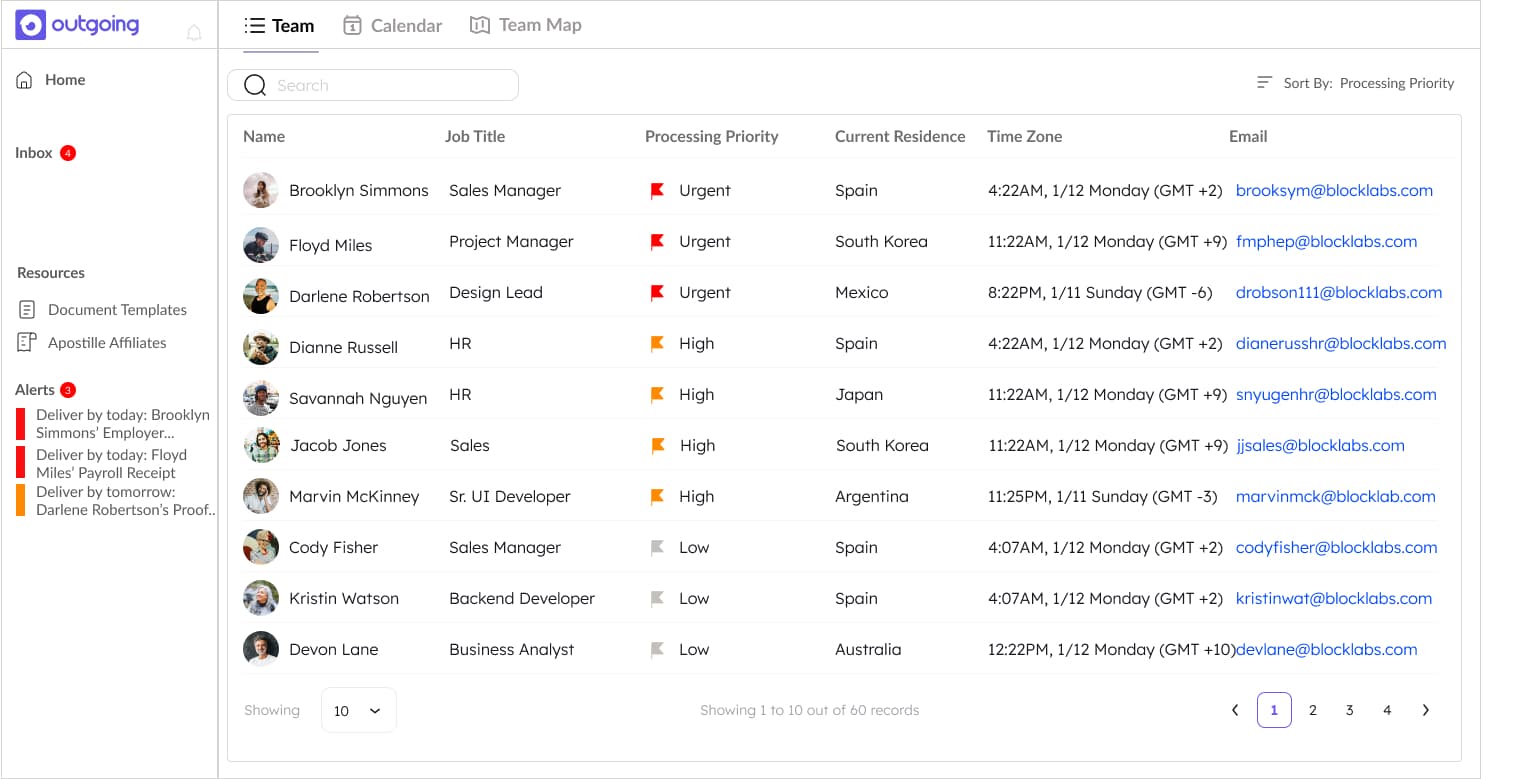Go to page 4
This screenshot has width=1523, height=779.
(1387, 710)
